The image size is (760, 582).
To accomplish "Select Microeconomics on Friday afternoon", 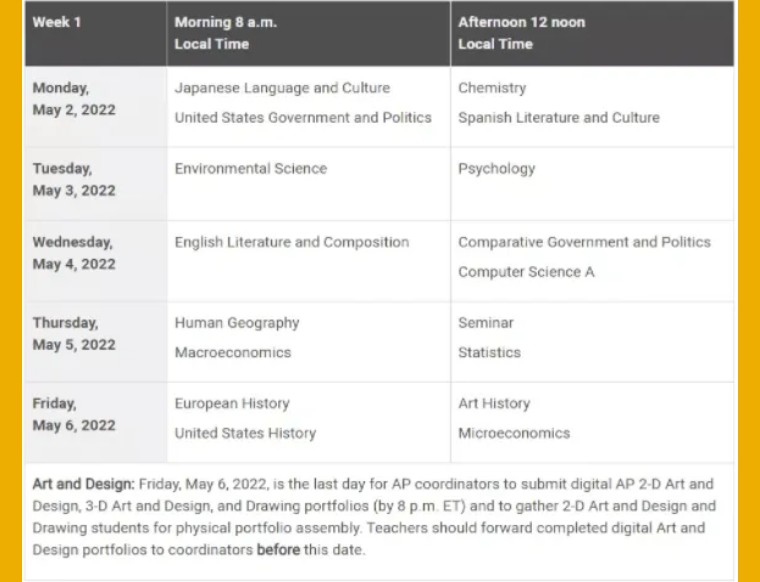I will pos(514,433).
